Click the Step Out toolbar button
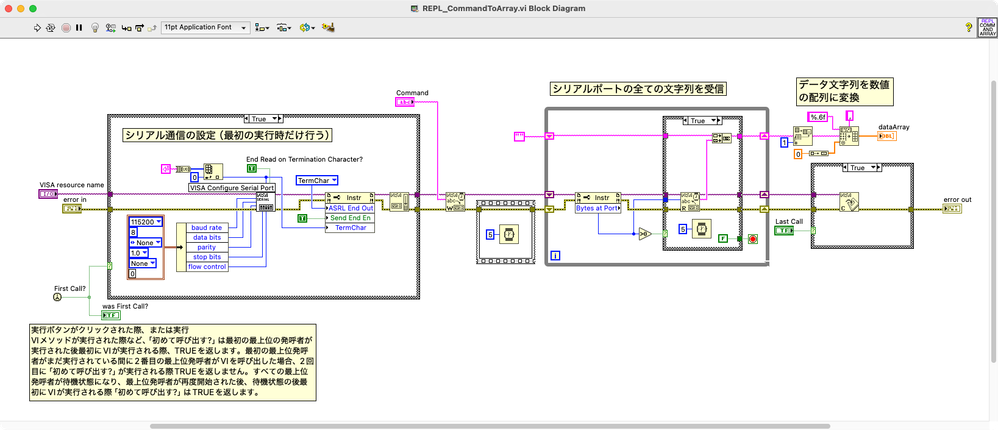The image size is (998, 430). (151, 28)
